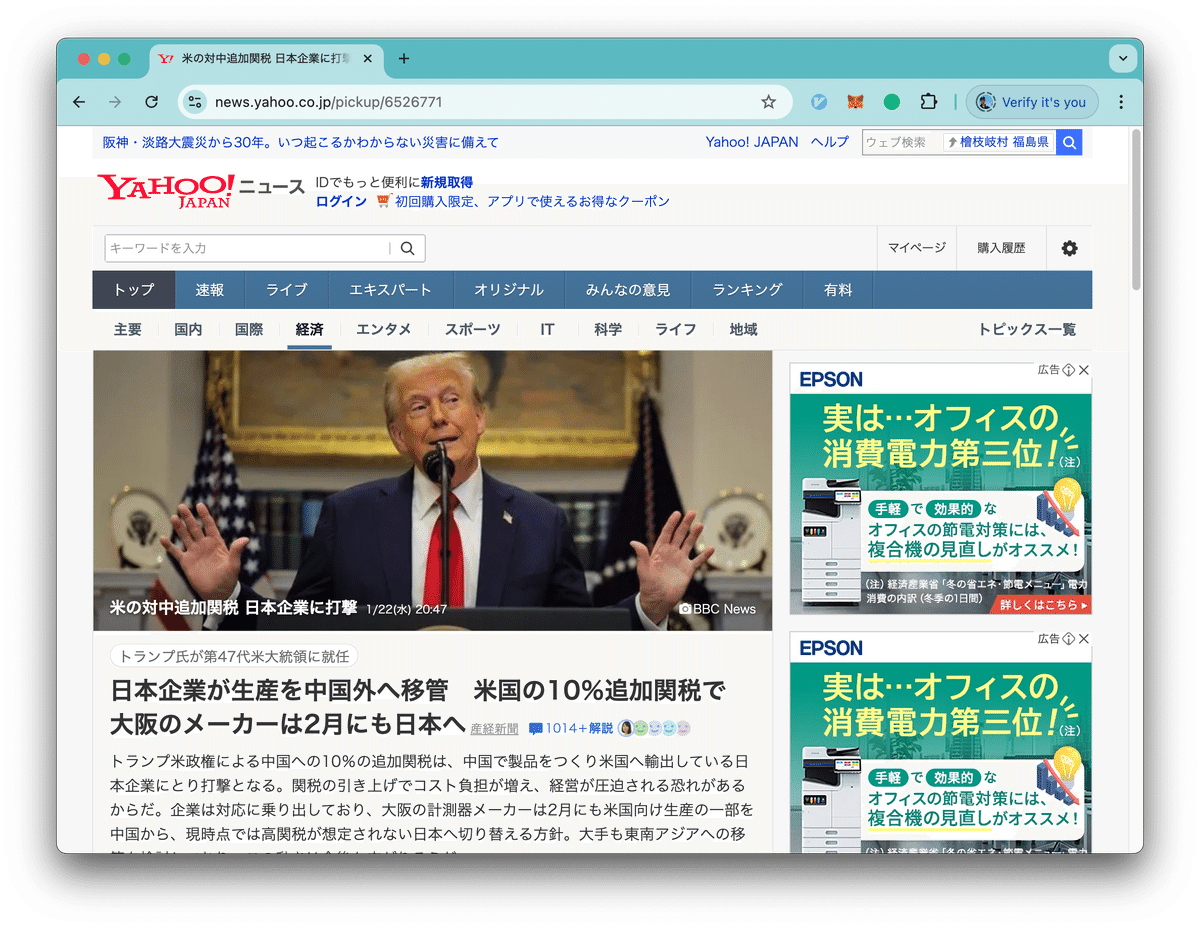The height and width of the screenshot is (928, 1200).
Task: Click the shopping cart coupon icon
Action: (x=383, y=201)
